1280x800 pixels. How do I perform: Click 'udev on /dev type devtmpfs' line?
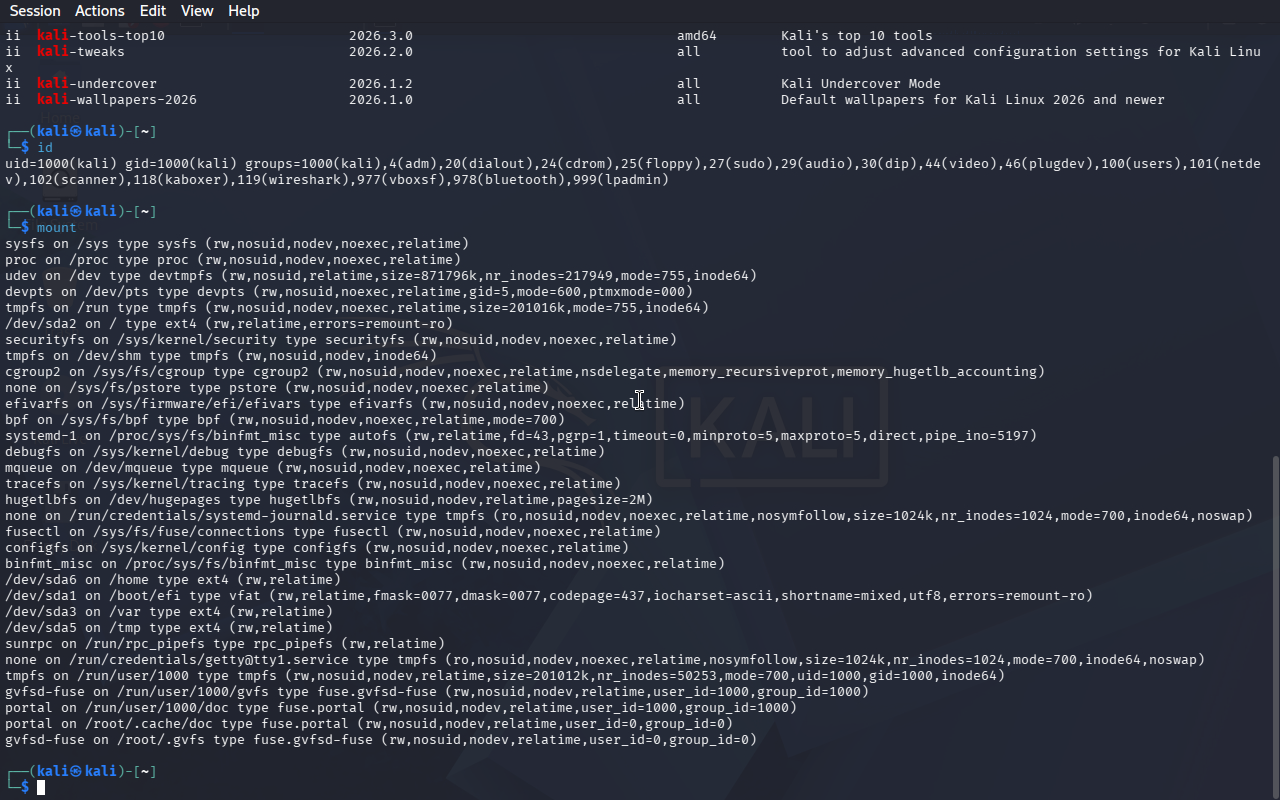(381, 276)
